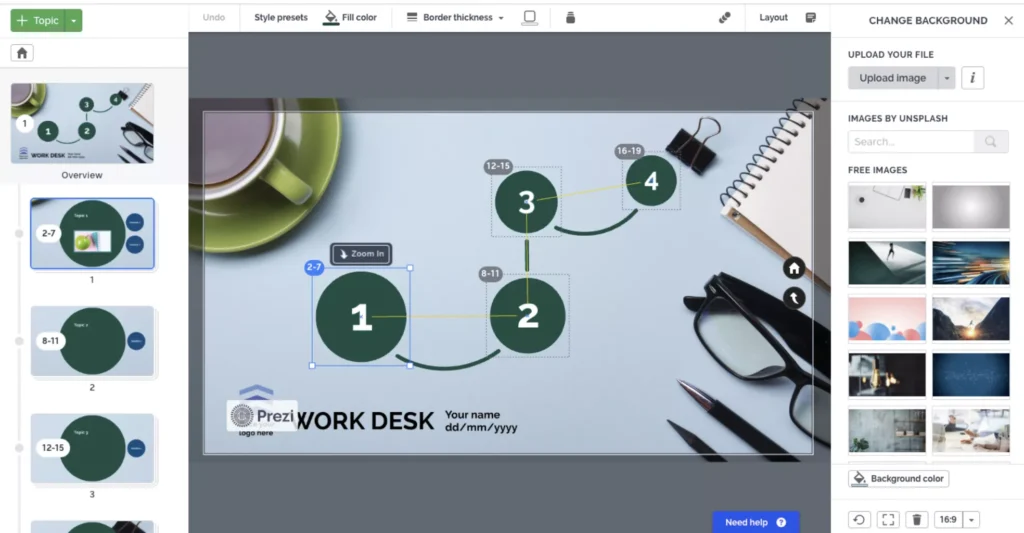
Task: Select the mountain canyon free image
Action: point(970,319)
